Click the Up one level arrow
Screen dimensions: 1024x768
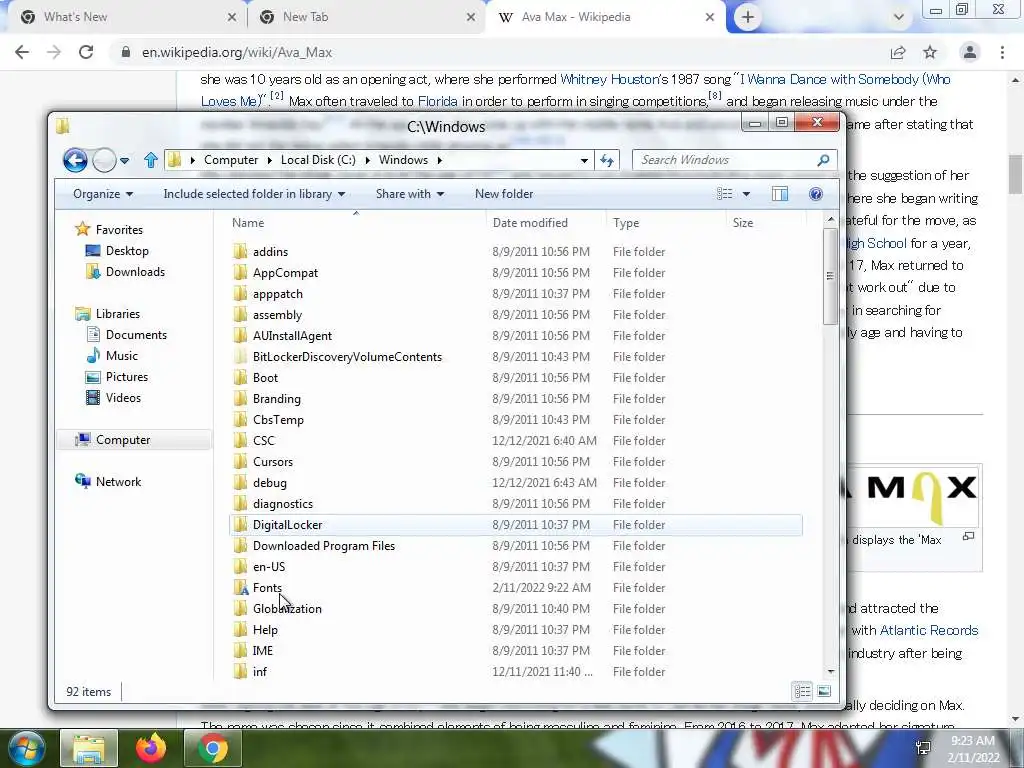(x=151, y=160)
